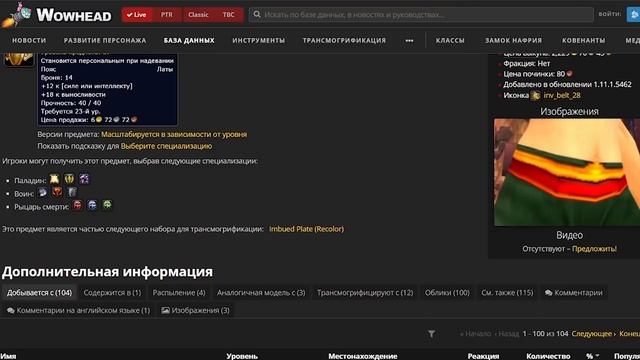Select Комментарии на английском языке (1) tab

[x=78, y=311]
